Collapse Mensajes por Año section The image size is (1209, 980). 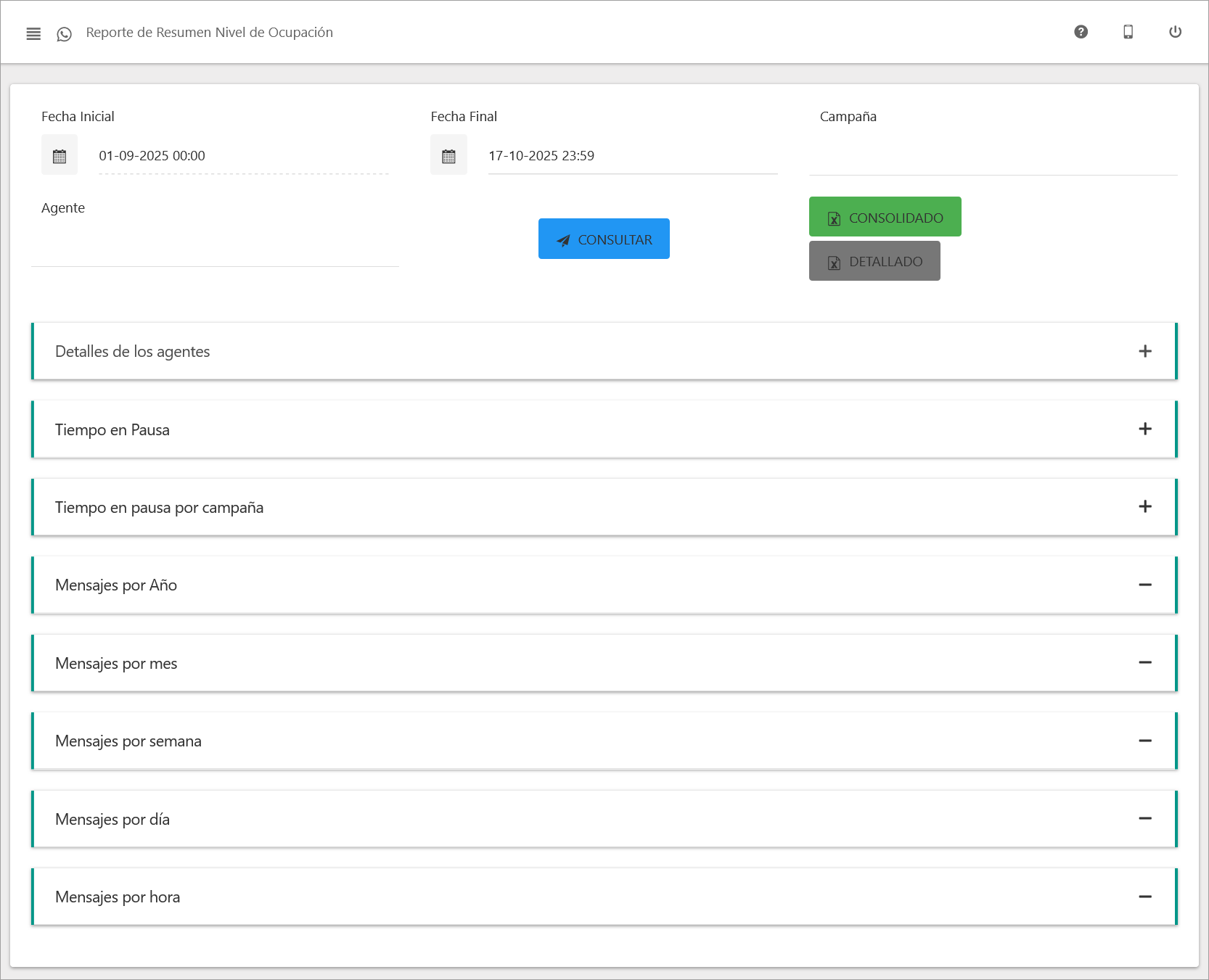coord(1144,585)
